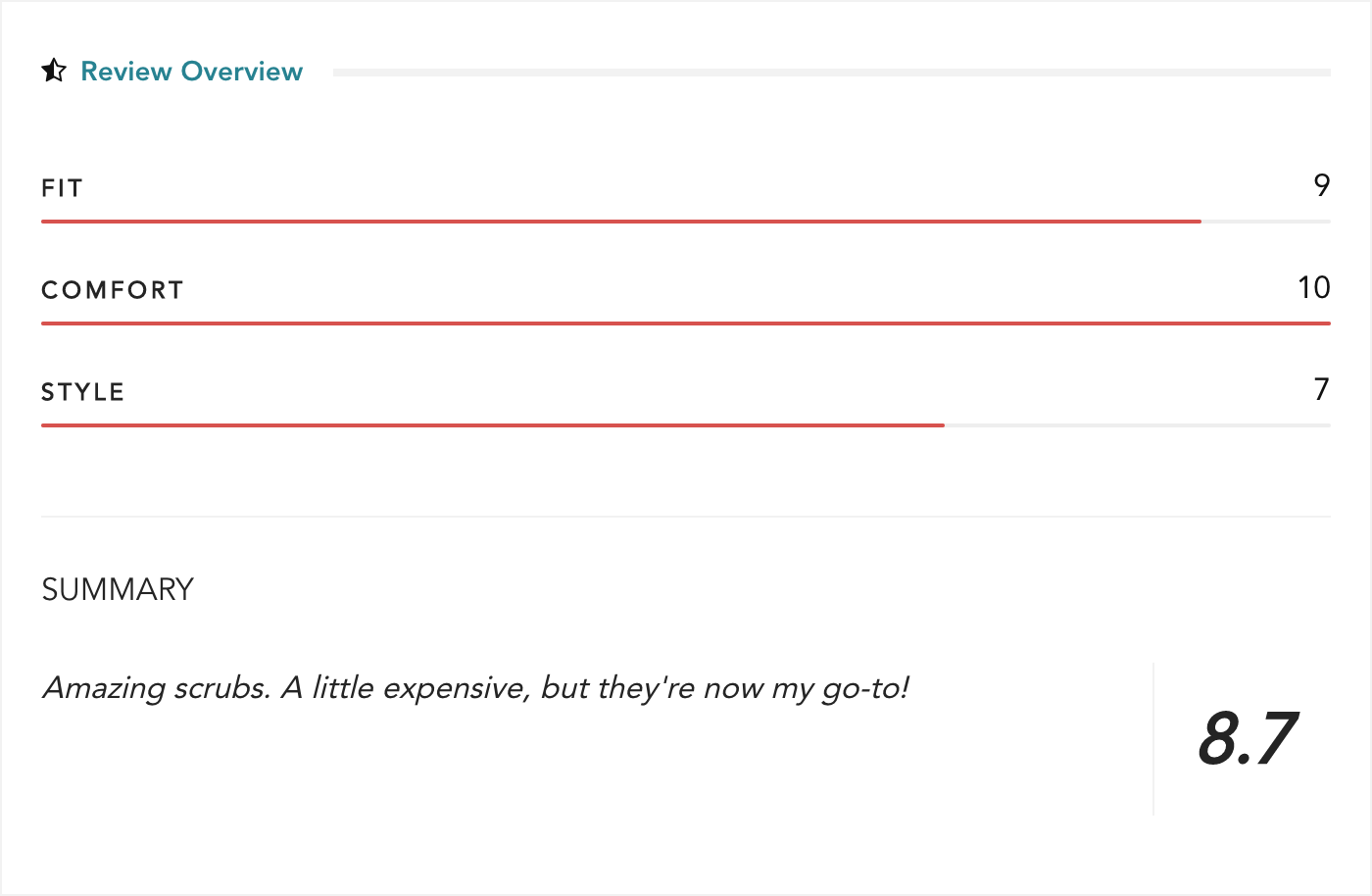1372x896 pixels.
Task: Click the half-star icon beside Review Overview
Action: click(54, 71)
